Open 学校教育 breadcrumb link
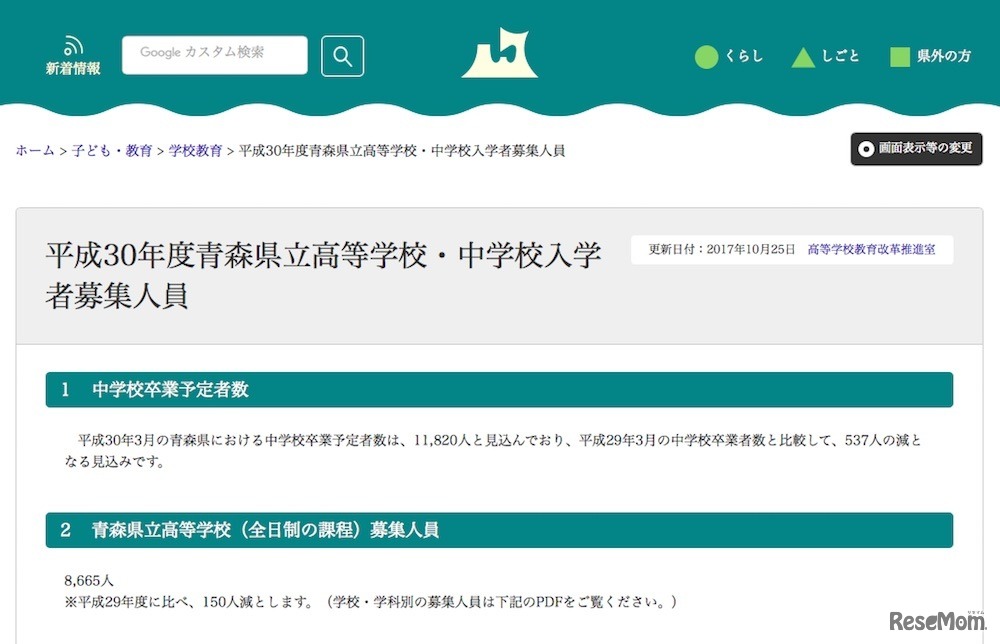 pyautogui.click(x=195, y=150)
